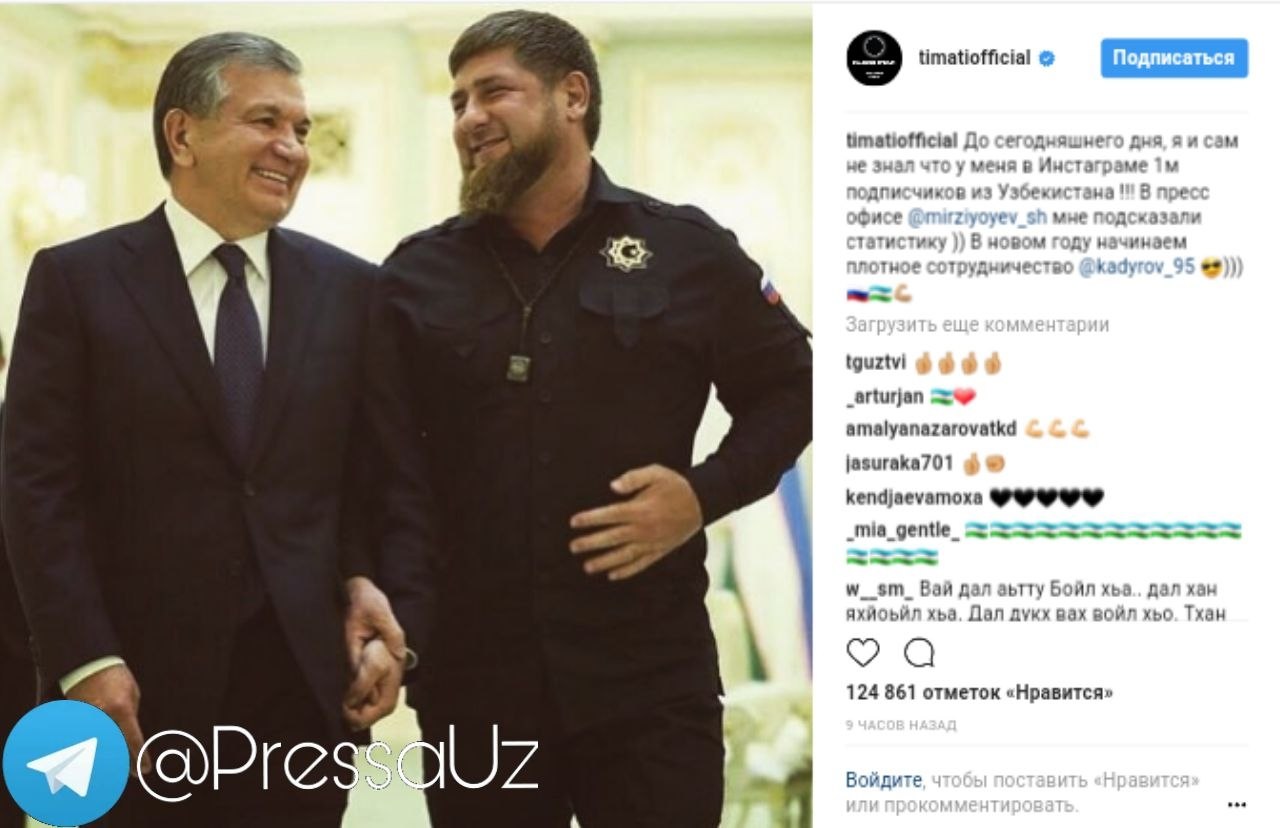1280x828 pixels.
Task: Open the Войдите login link
Action: tap(885, 780)
